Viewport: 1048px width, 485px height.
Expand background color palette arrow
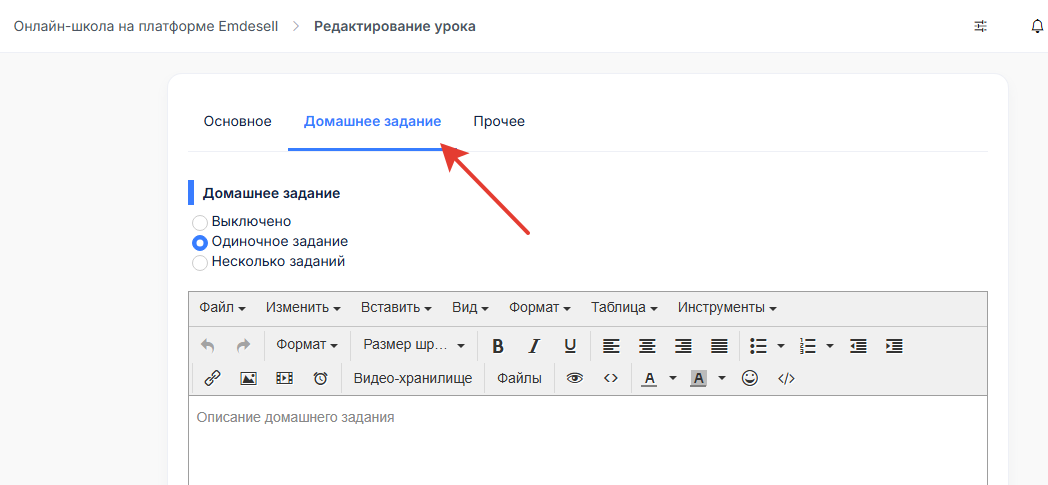[x=722, y=378]
